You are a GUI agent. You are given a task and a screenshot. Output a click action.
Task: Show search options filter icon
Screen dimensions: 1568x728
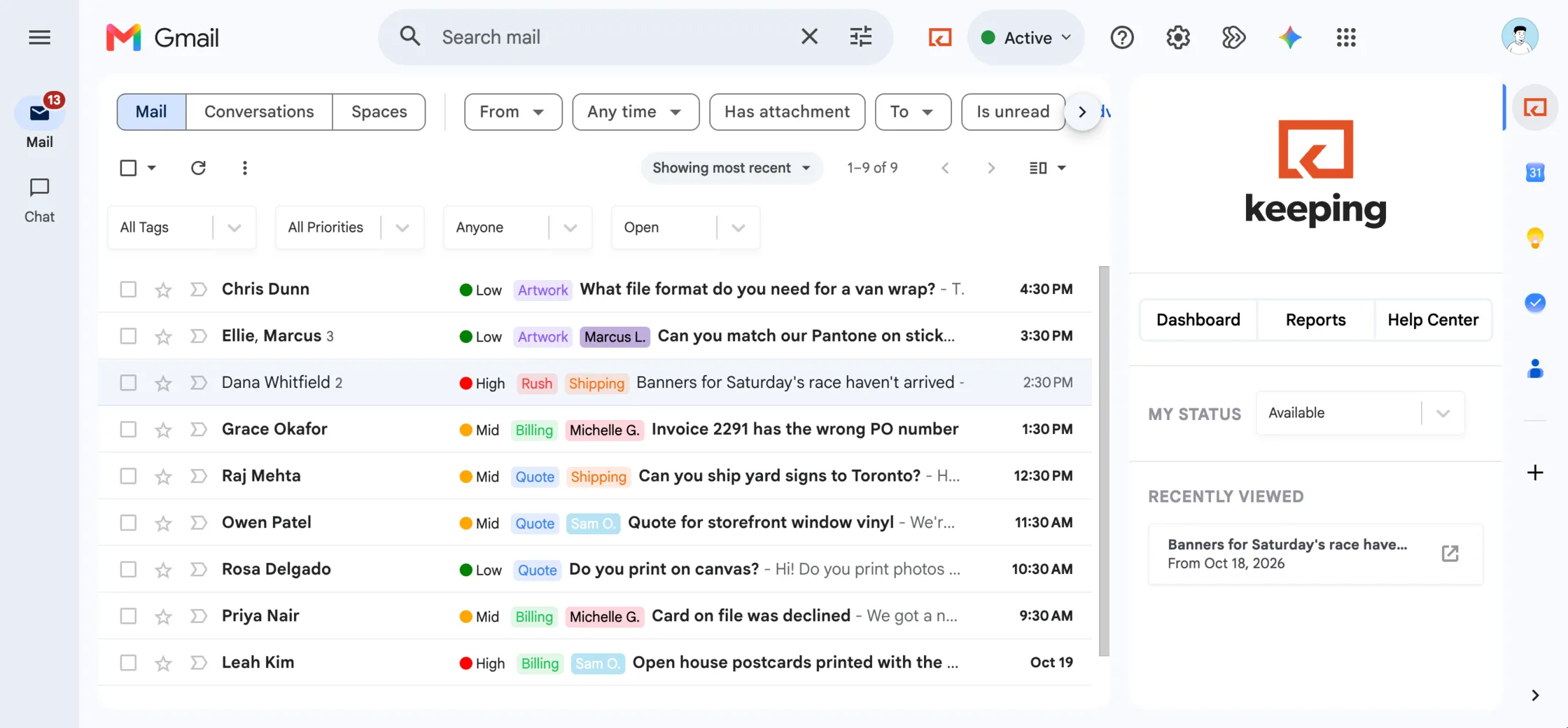click(860, 36)
